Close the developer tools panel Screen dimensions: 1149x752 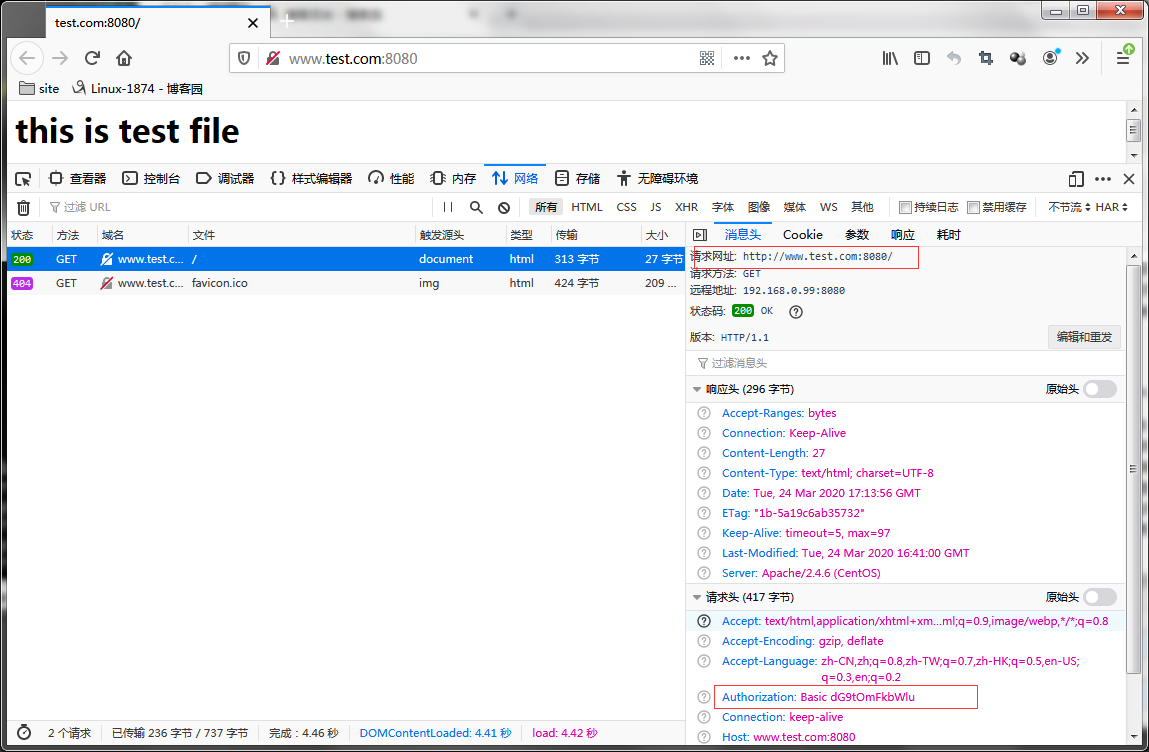pos(1129,179)
